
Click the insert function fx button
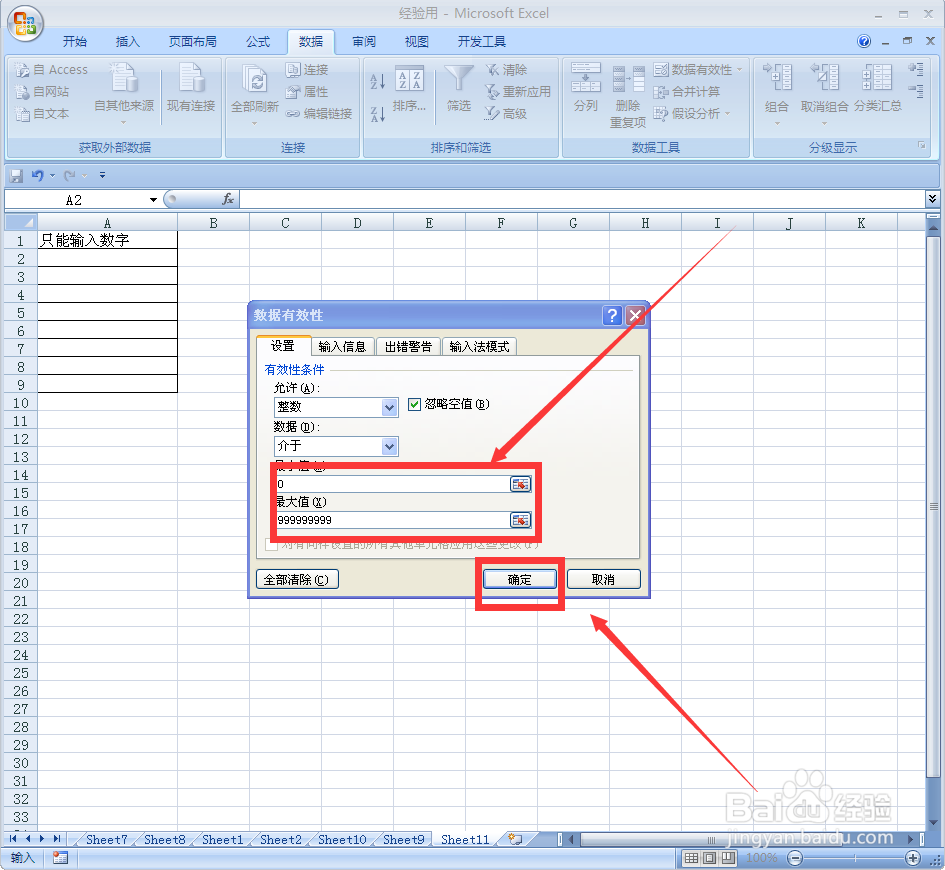coord(228,199)
